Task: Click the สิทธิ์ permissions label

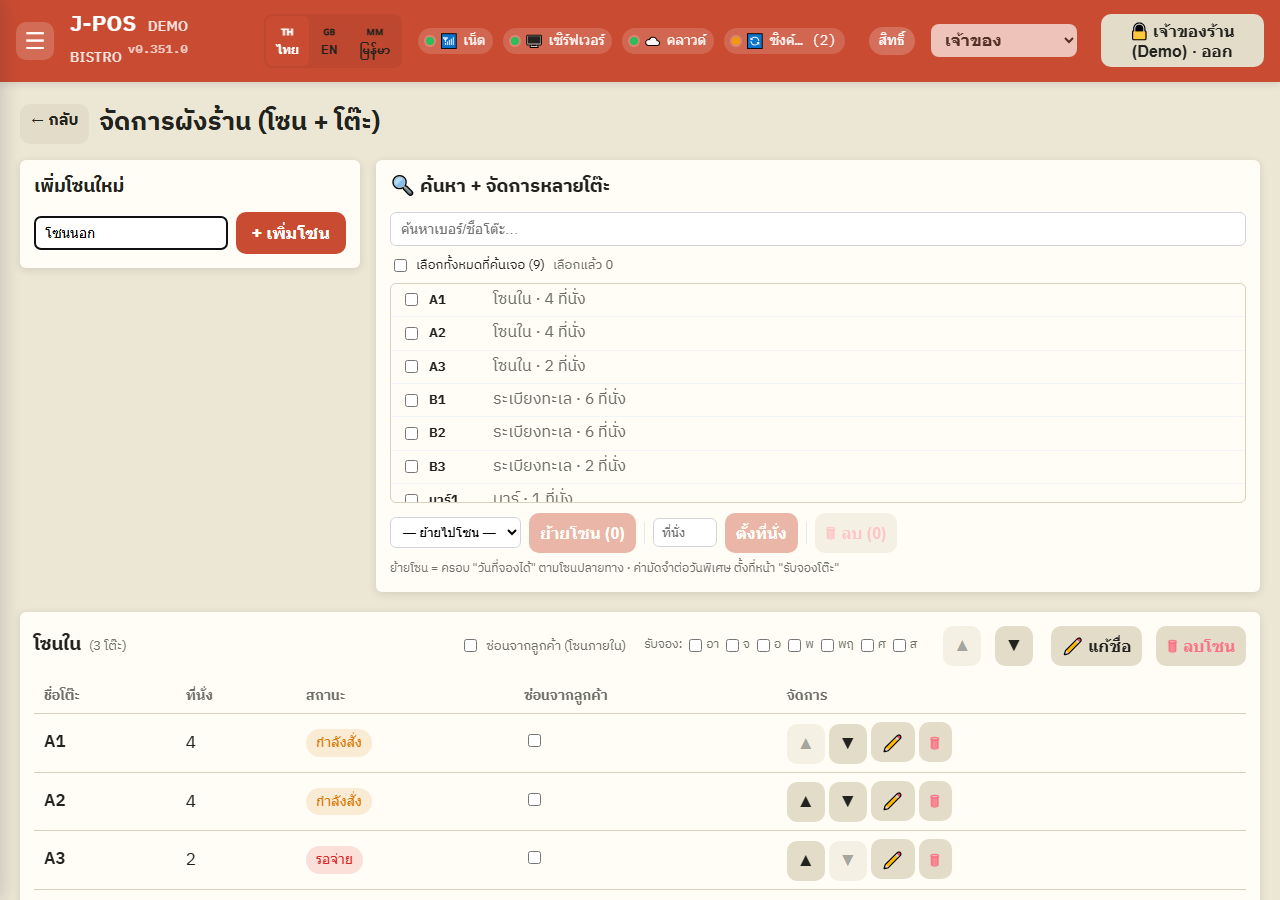Action: click(x=892, y=41)
